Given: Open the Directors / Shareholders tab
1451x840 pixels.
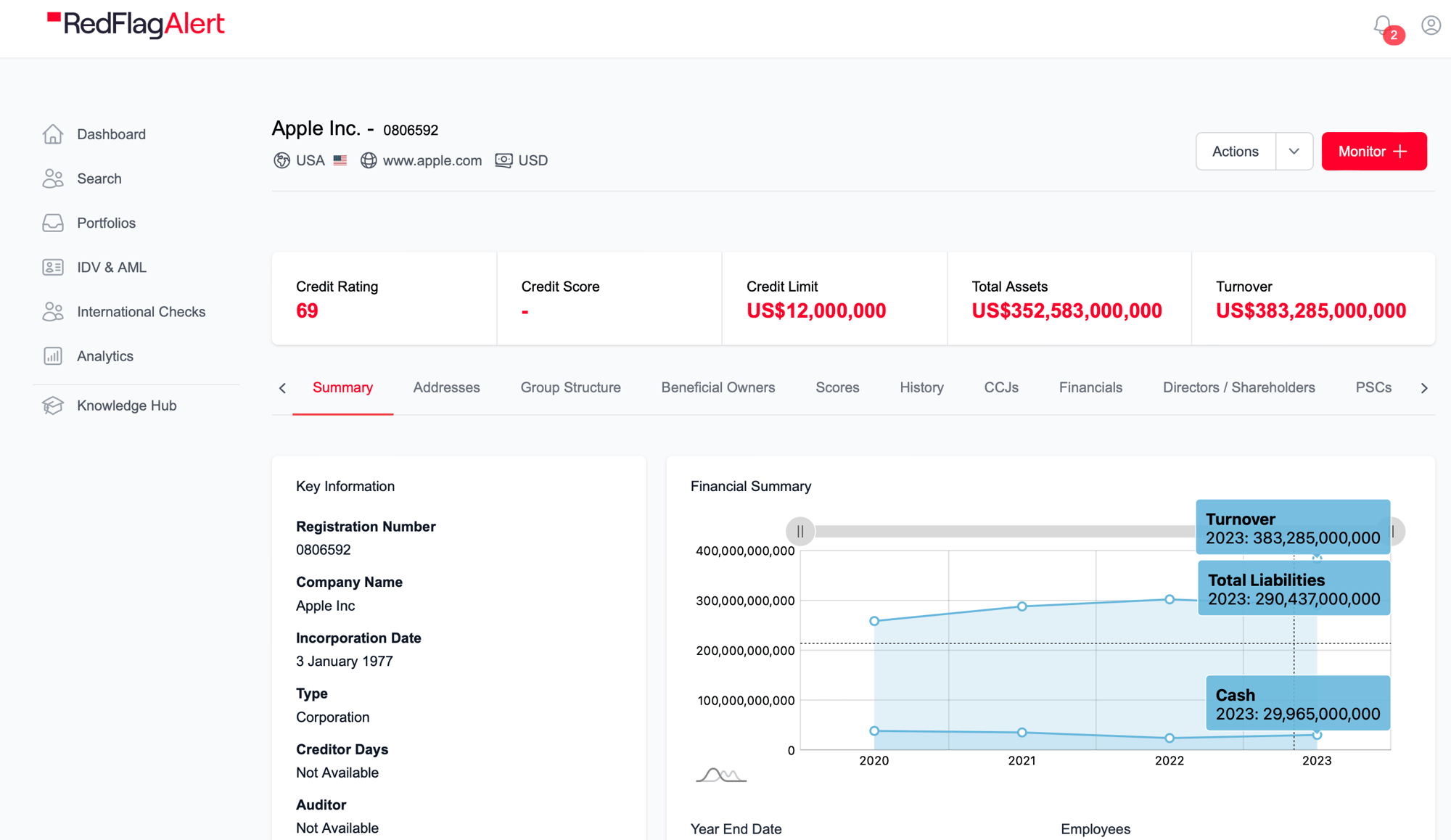Looking at the screenshot, I should 1238,387.
